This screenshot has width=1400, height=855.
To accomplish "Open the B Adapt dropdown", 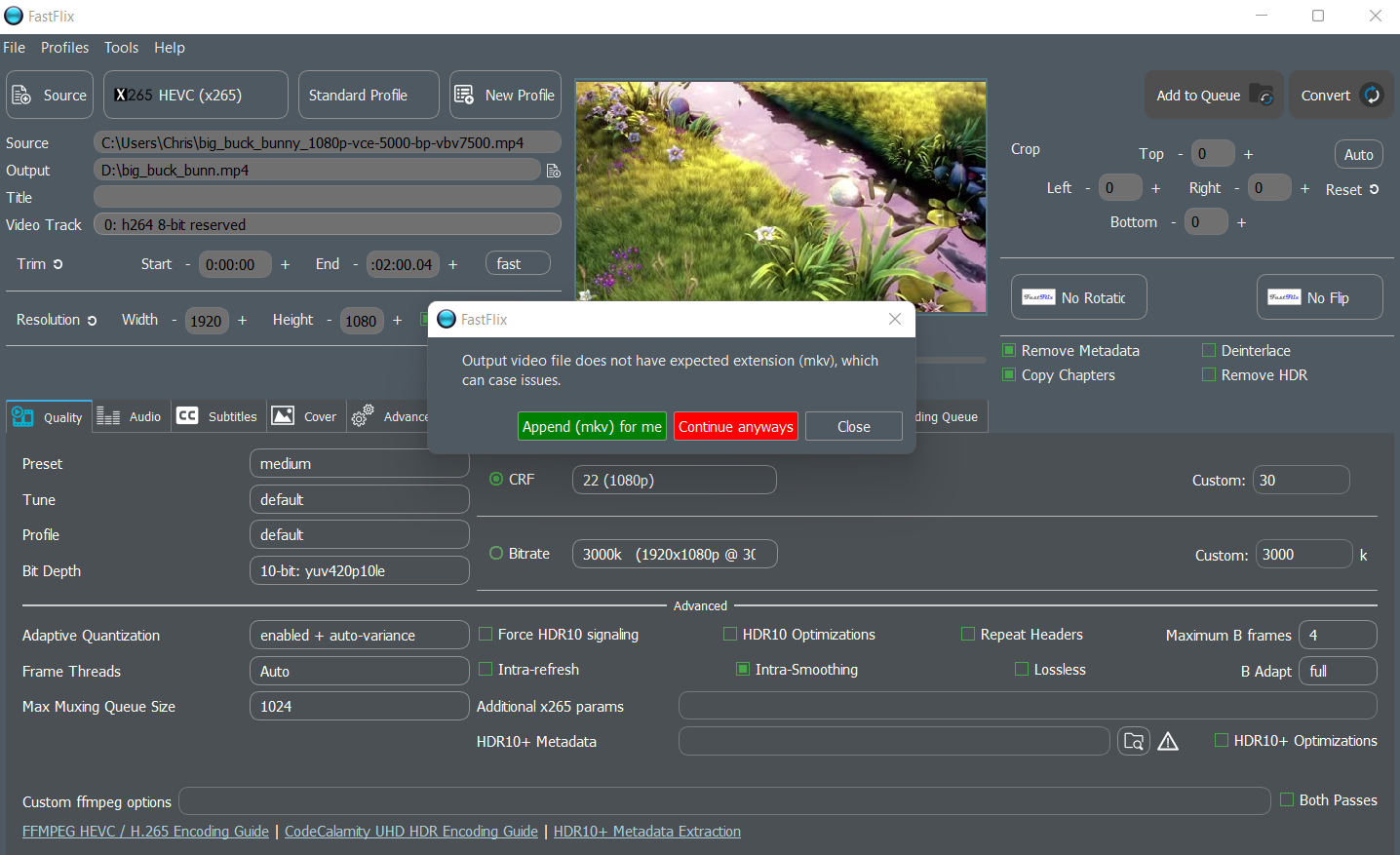I will (x=1338, y=671).
